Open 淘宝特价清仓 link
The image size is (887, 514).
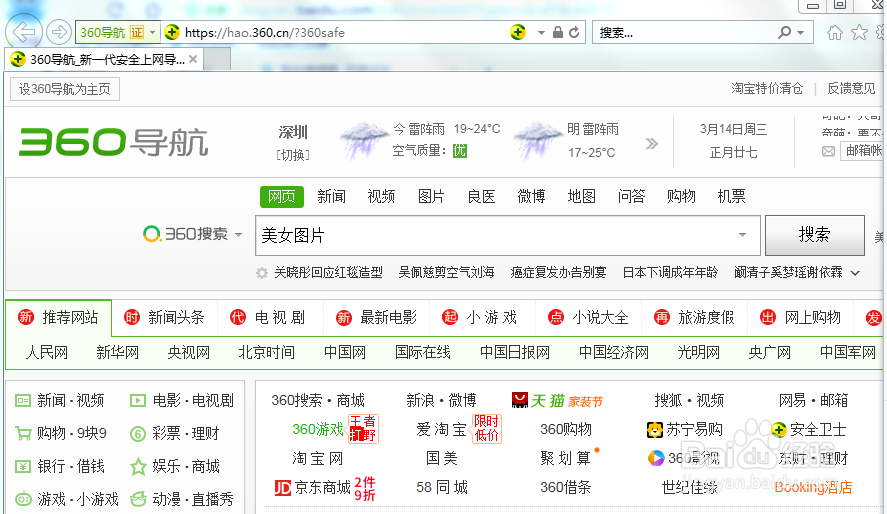point(767,88)
